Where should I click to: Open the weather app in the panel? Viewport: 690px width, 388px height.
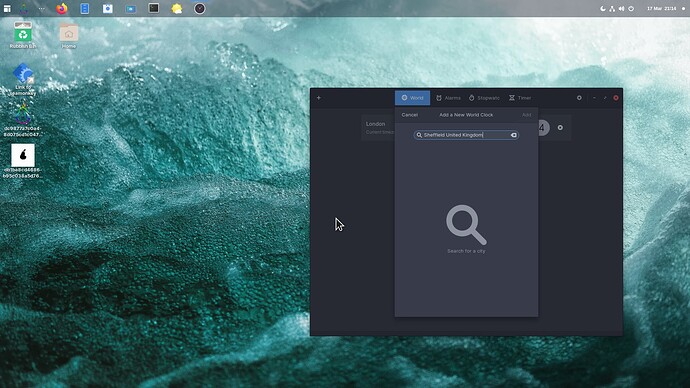click(x=176, y=8)
